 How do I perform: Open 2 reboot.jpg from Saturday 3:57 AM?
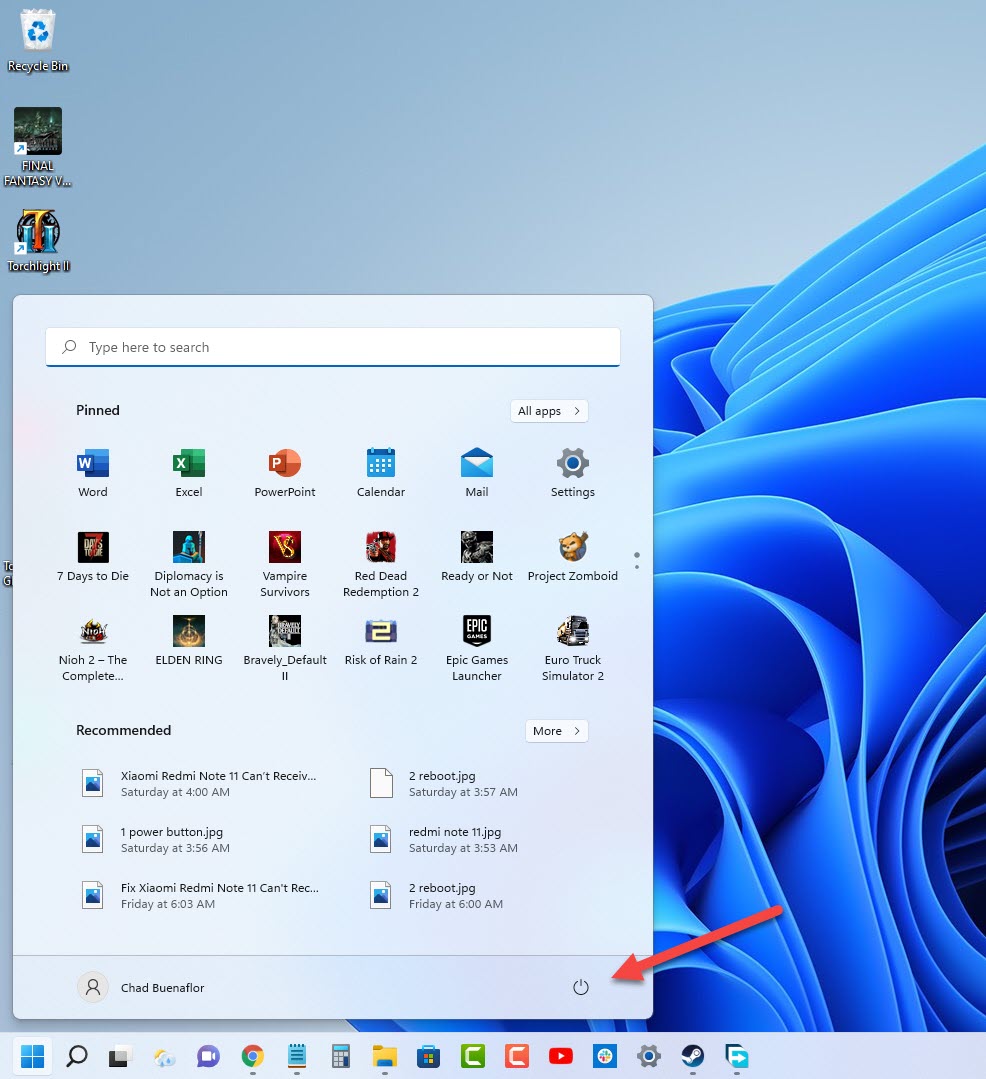click(444, 783)
